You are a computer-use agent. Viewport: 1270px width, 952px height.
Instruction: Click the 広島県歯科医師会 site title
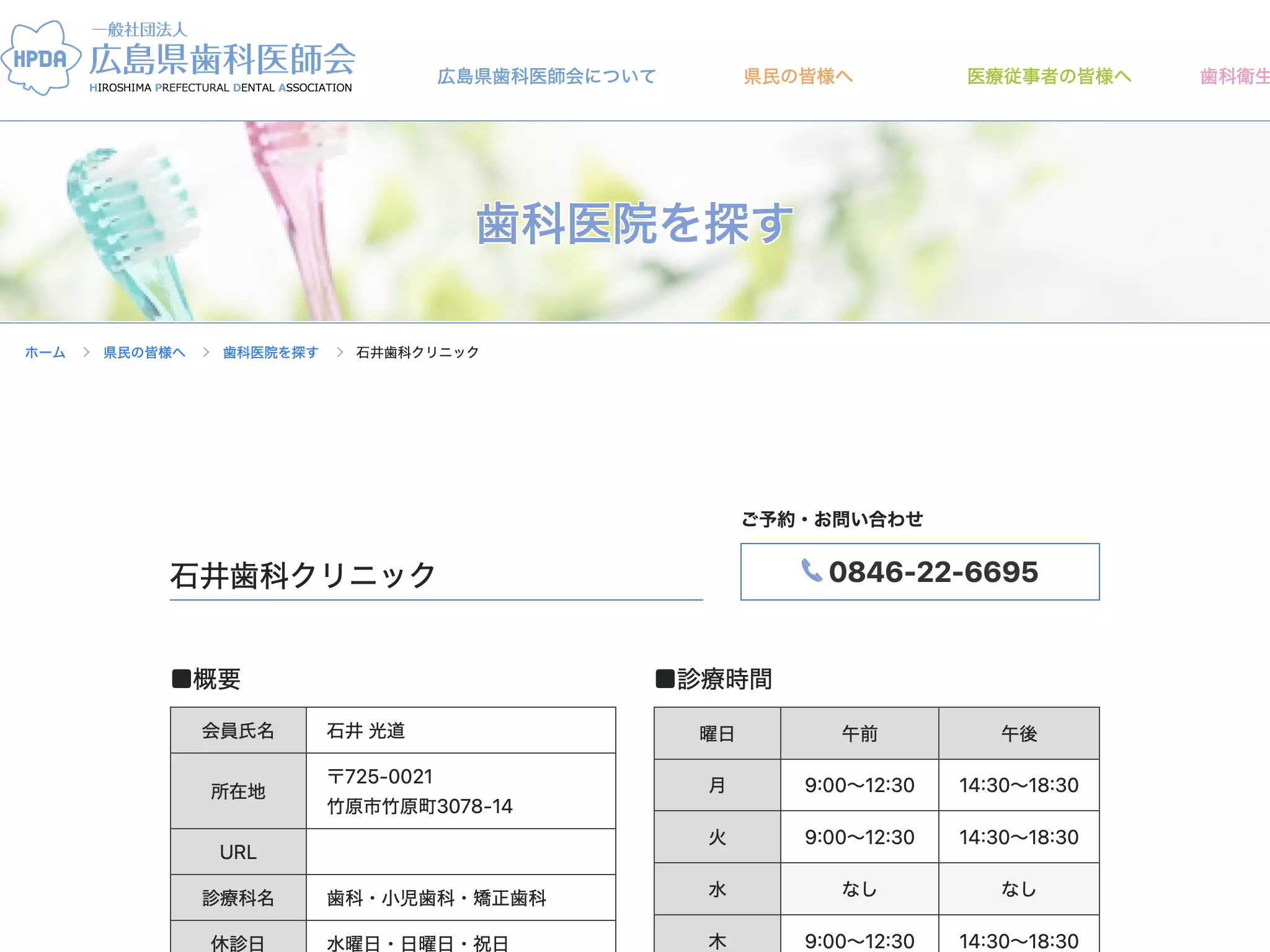(222, 59)
